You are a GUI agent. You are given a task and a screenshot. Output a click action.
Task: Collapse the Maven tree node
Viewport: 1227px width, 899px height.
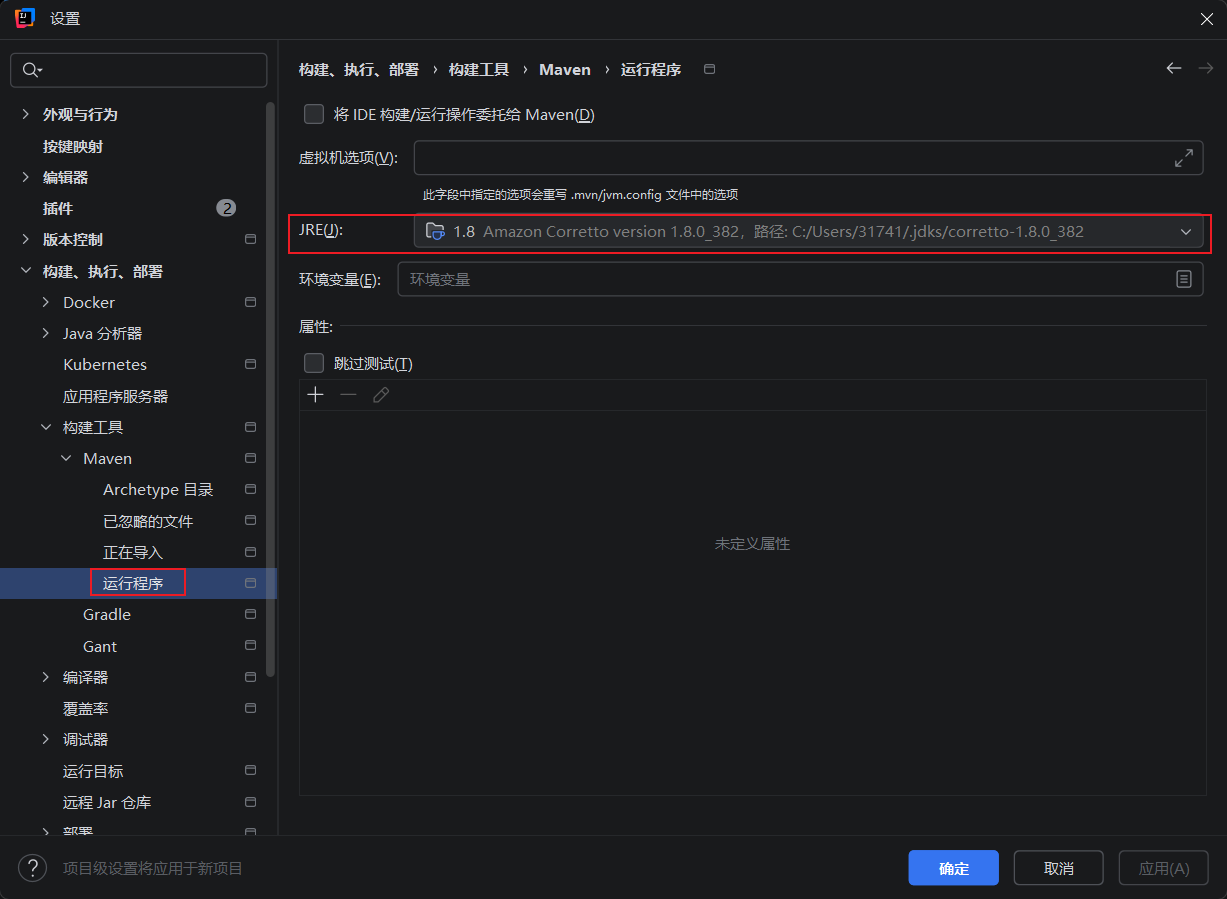pyautogui.click(x=66, y=458)
